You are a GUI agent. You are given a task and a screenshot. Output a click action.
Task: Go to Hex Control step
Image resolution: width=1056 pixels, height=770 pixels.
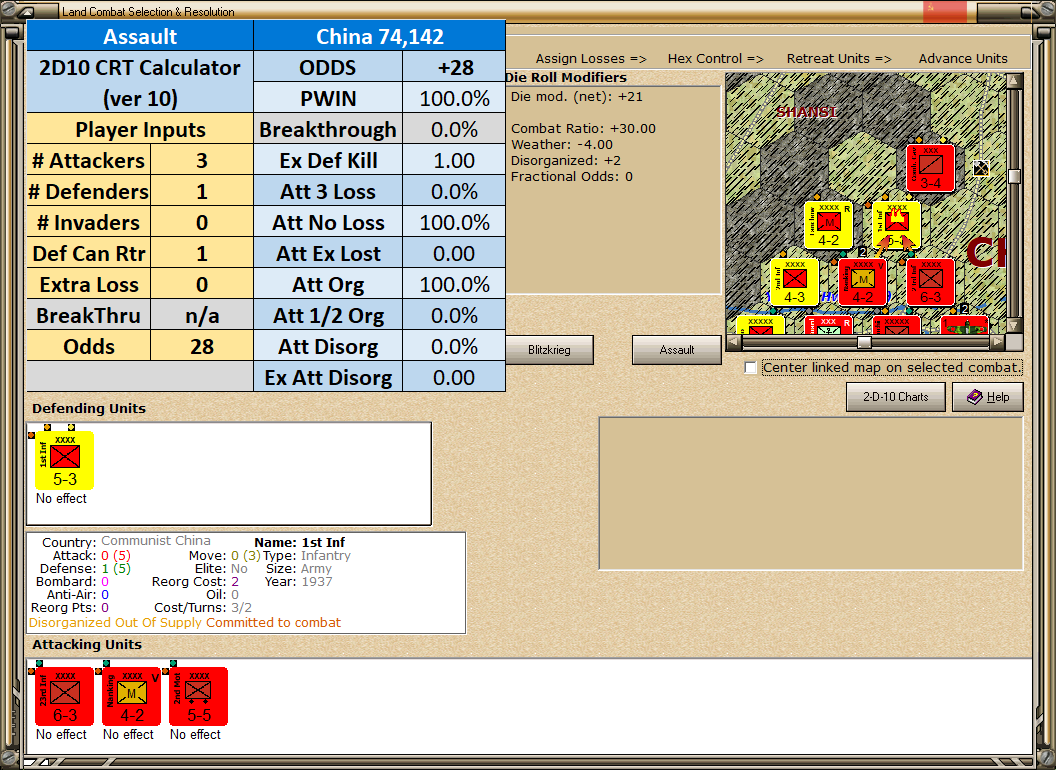click(715, 59)
